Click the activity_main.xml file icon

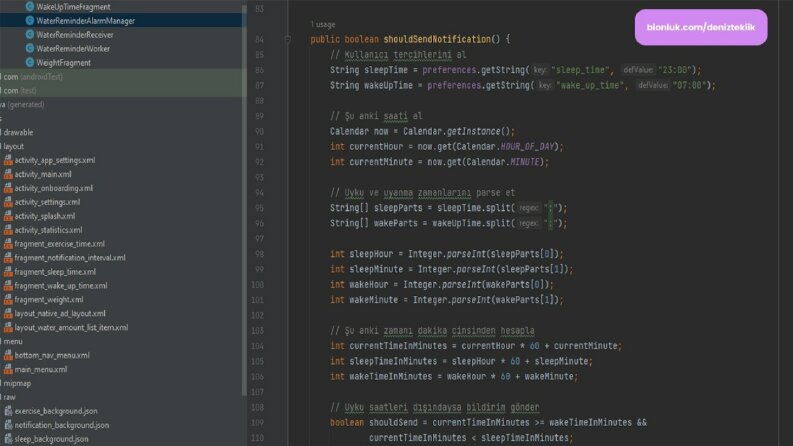(x=8, y=174)
